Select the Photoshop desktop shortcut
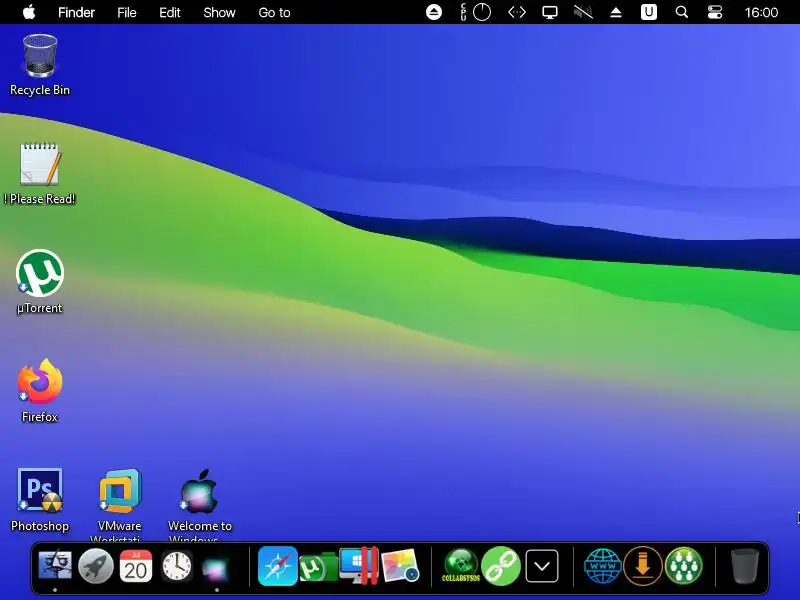 point(40,500)
